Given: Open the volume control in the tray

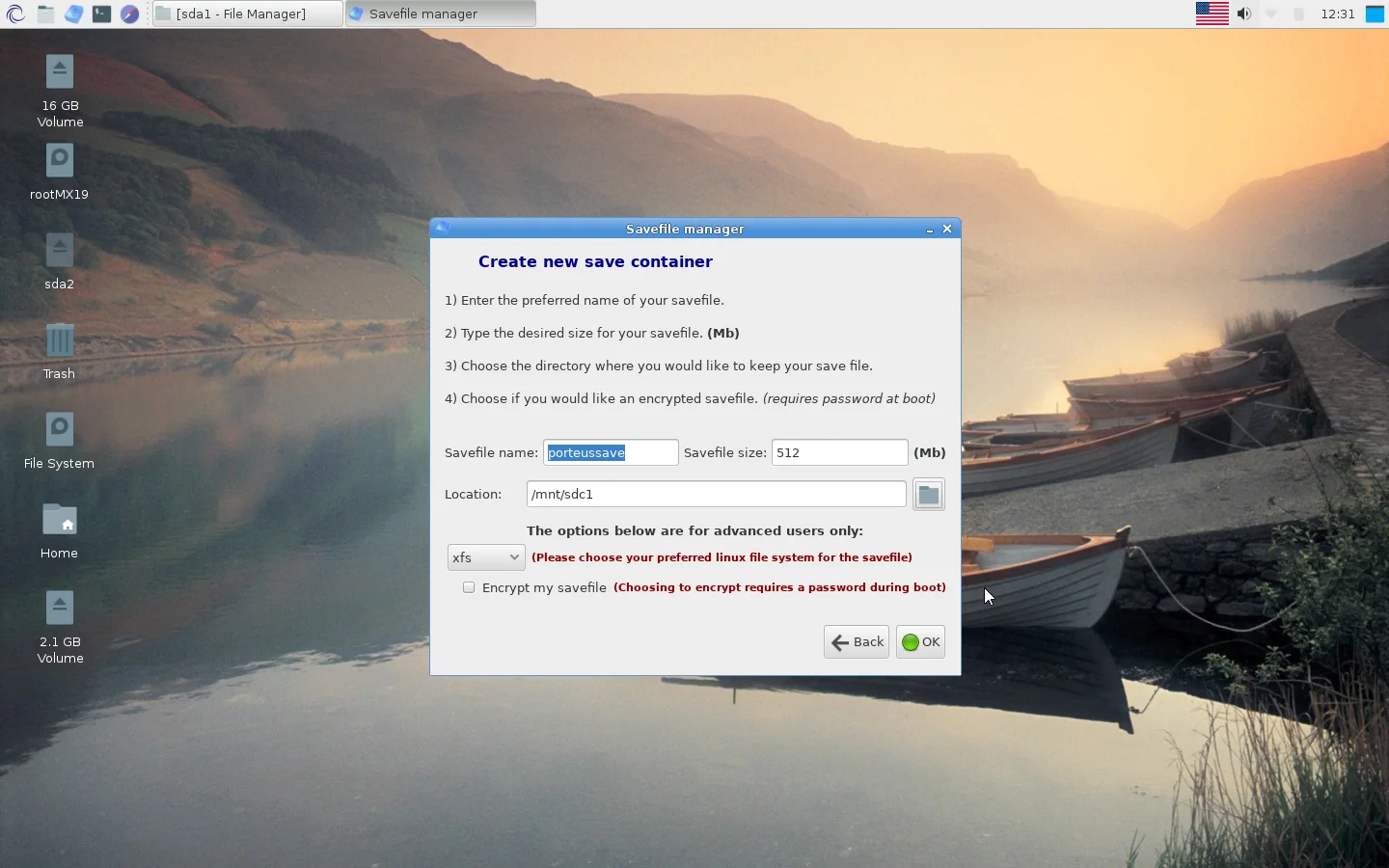Looking at the screenshot, I should pyautogui.click(x=1243, y=14).
